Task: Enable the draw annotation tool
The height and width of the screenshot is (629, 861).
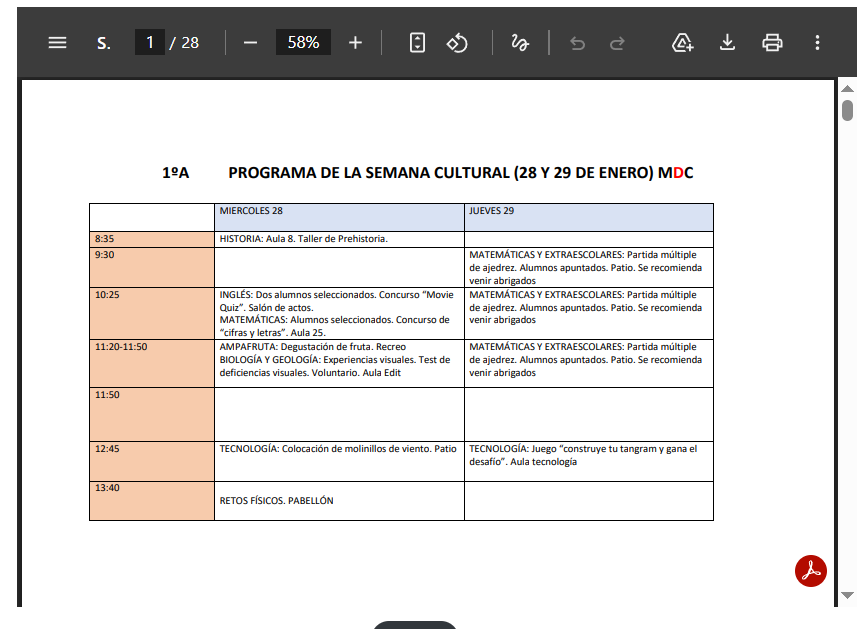Action: point(520,42)
